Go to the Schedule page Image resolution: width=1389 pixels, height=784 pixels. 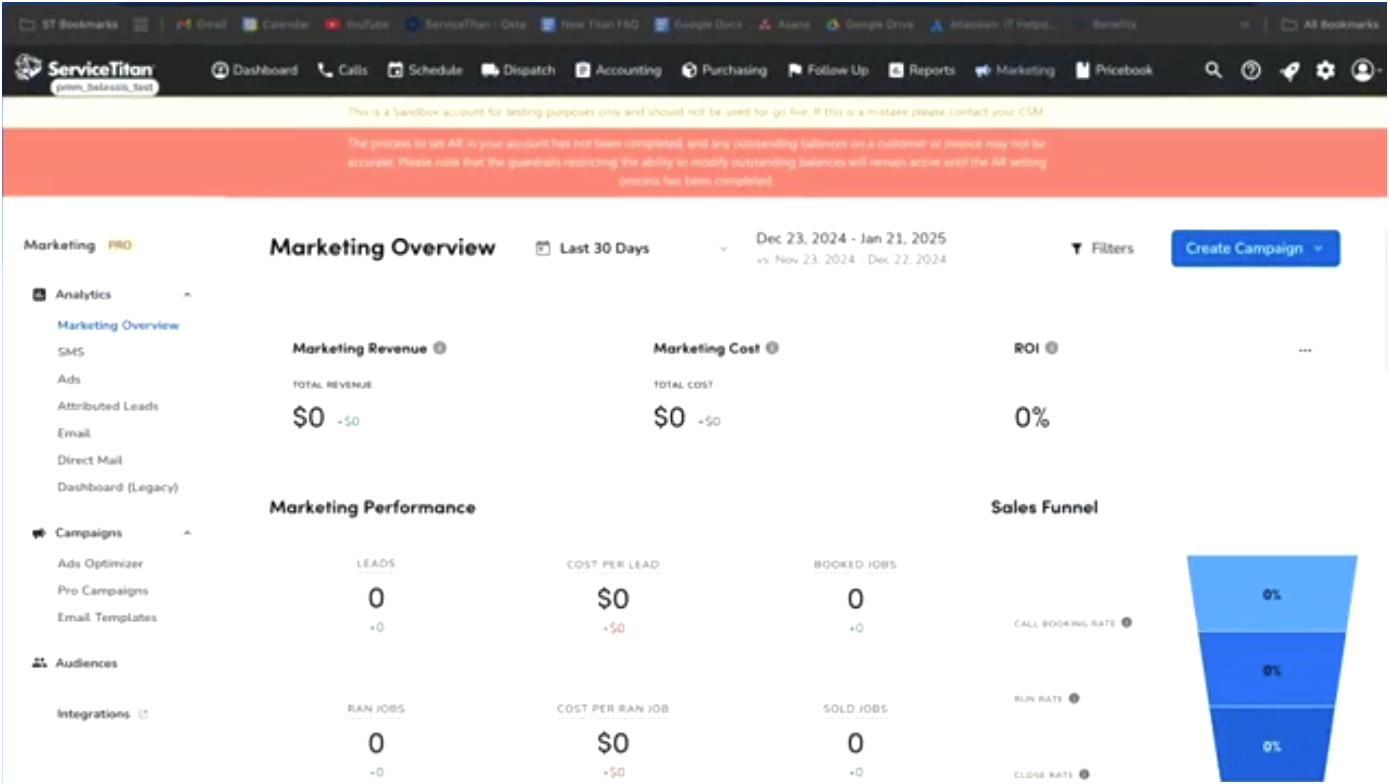coord(425,70)
